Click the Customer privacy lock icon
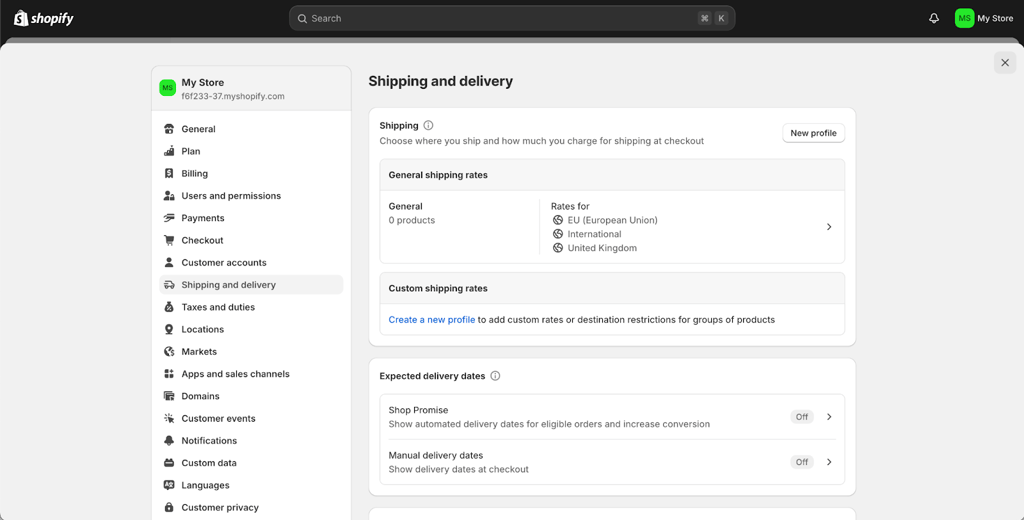The height and width of the screenshot is (520, 1024). 169,507
